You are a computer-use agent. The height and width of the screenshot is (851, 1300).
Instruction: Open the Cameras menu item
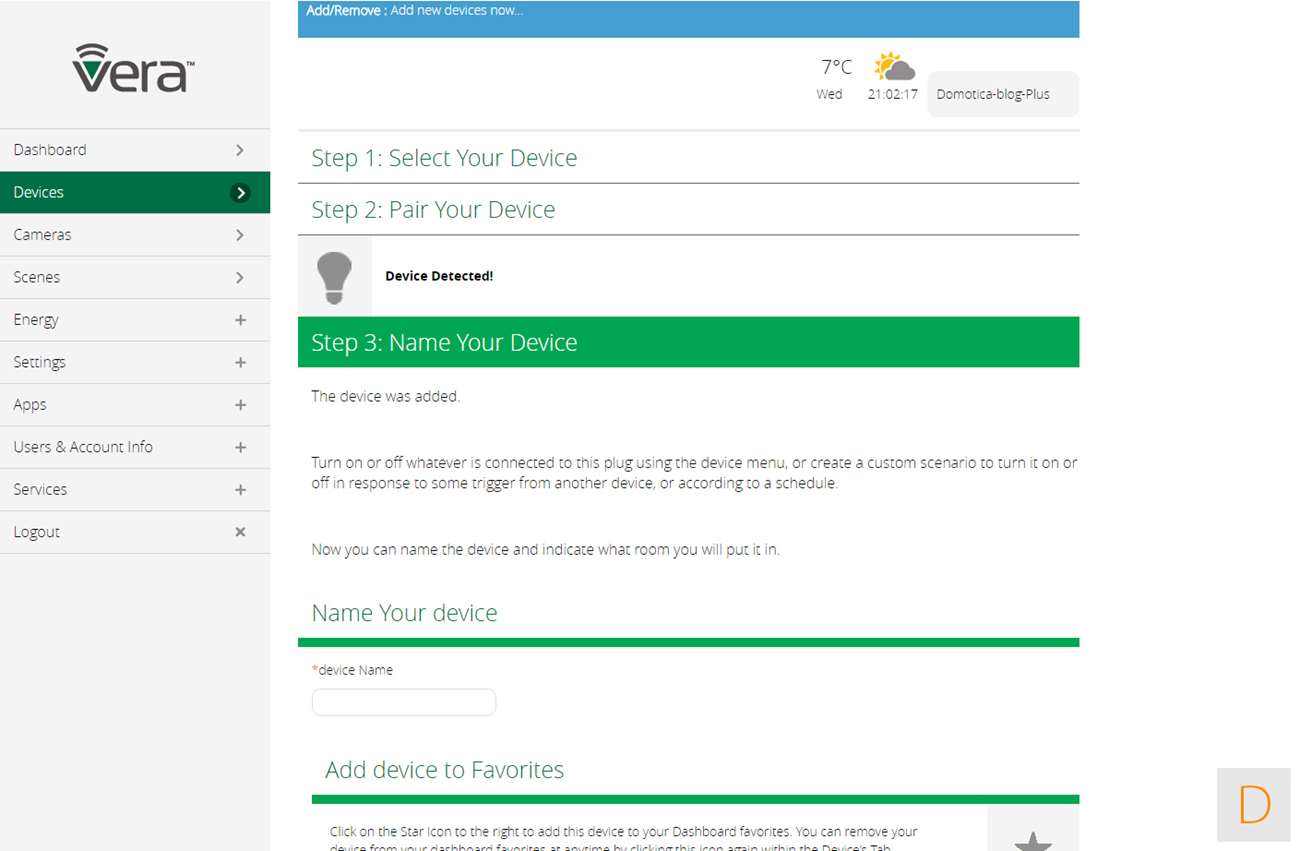click(x=43, y=235)
